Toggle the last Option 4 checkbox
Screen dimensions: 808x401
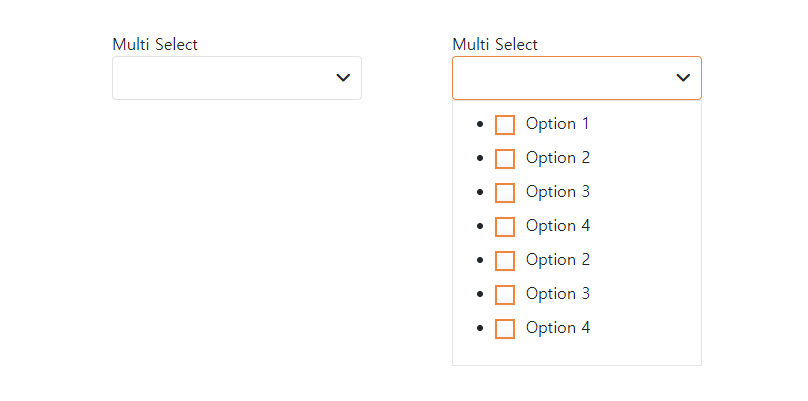point(505,329)
